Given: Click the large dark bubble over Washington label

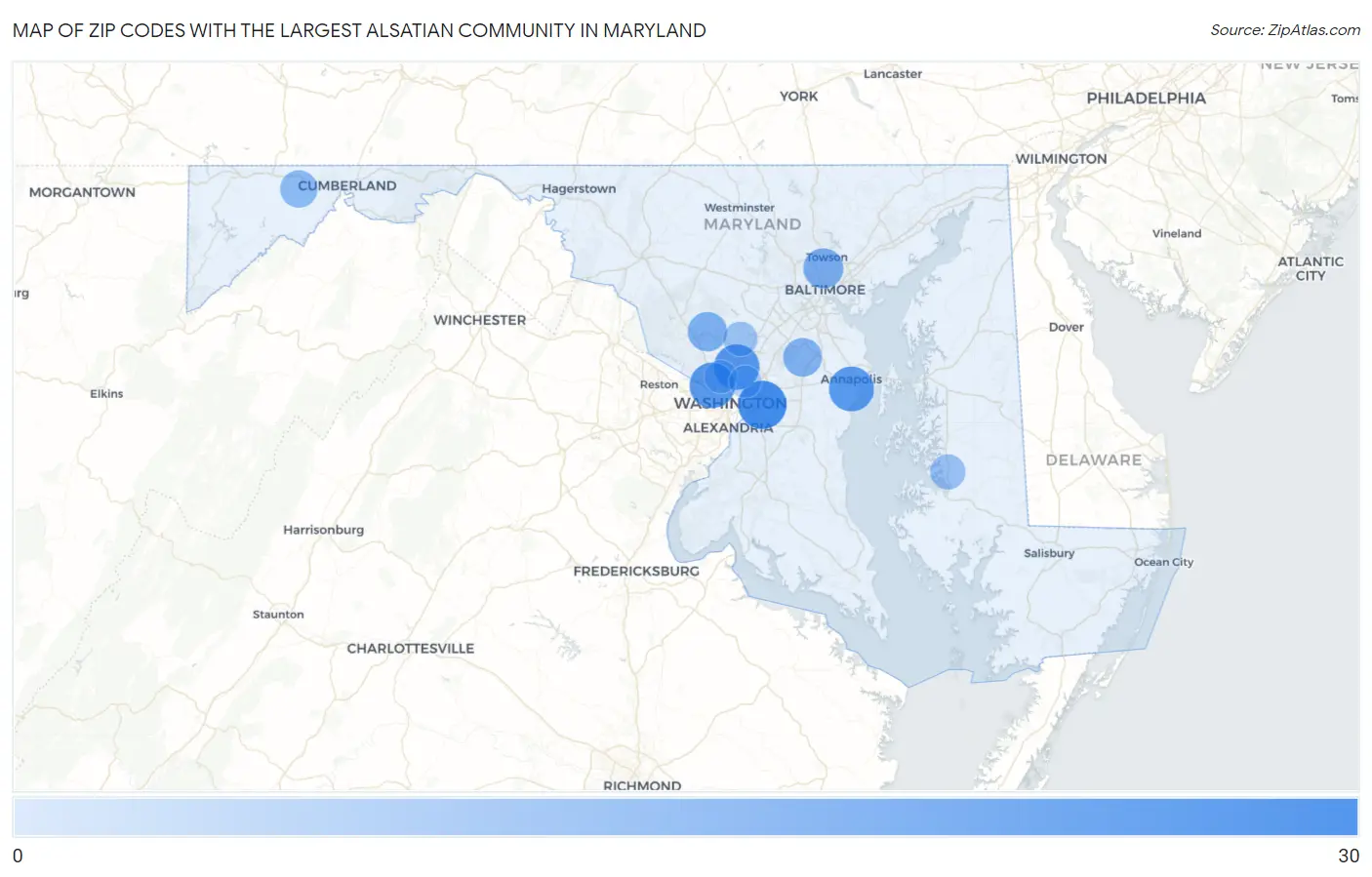Looking at the screenshot, I should pos(762,405).
